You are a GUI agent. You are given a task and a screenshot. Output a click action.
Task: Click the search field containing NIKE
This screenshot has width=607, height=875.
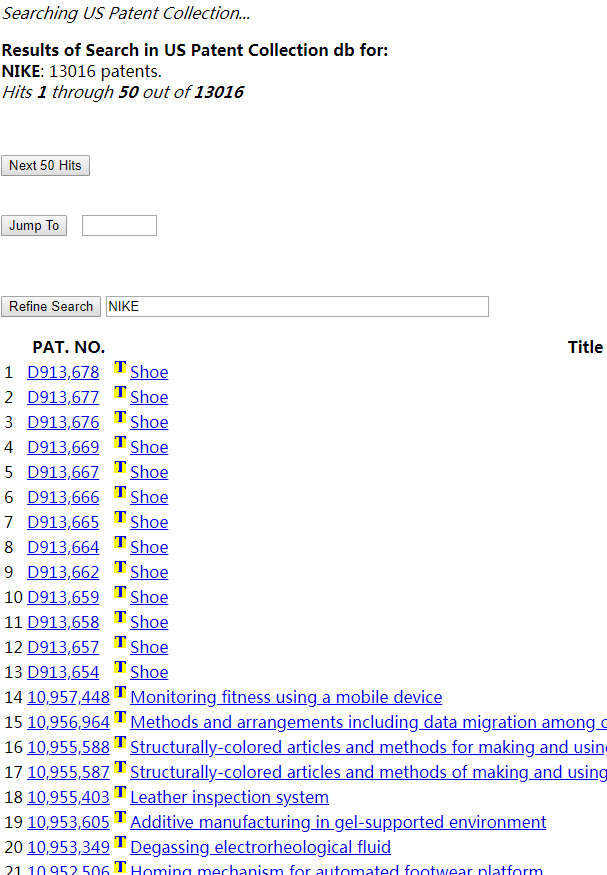tap(297, 307)
